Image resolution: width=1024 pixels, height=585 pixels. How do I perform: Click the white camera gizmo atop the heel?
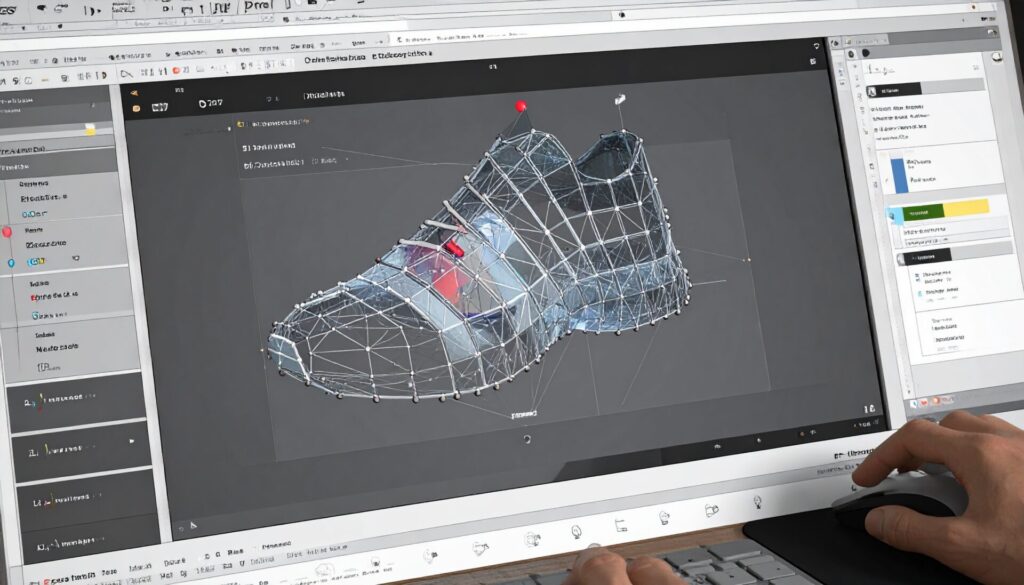click(620, 99)
